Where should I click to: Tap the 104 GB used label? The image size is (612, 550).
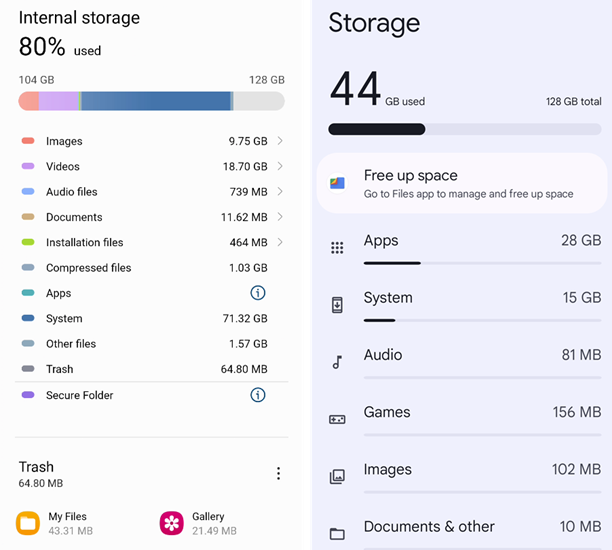tap(37, 80)
